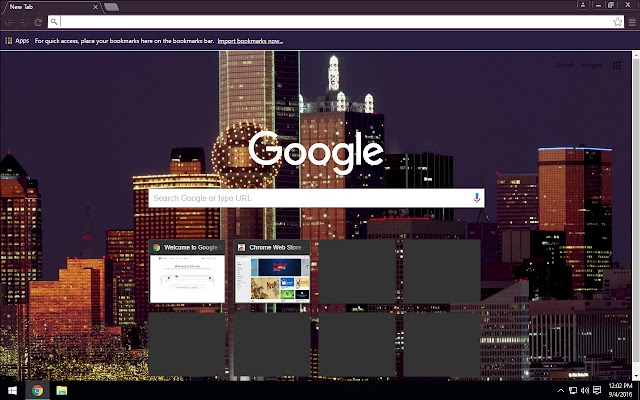The height and width of the screenshot is (400, 640).
Task: Open Images link
Action: coord(591,65)
